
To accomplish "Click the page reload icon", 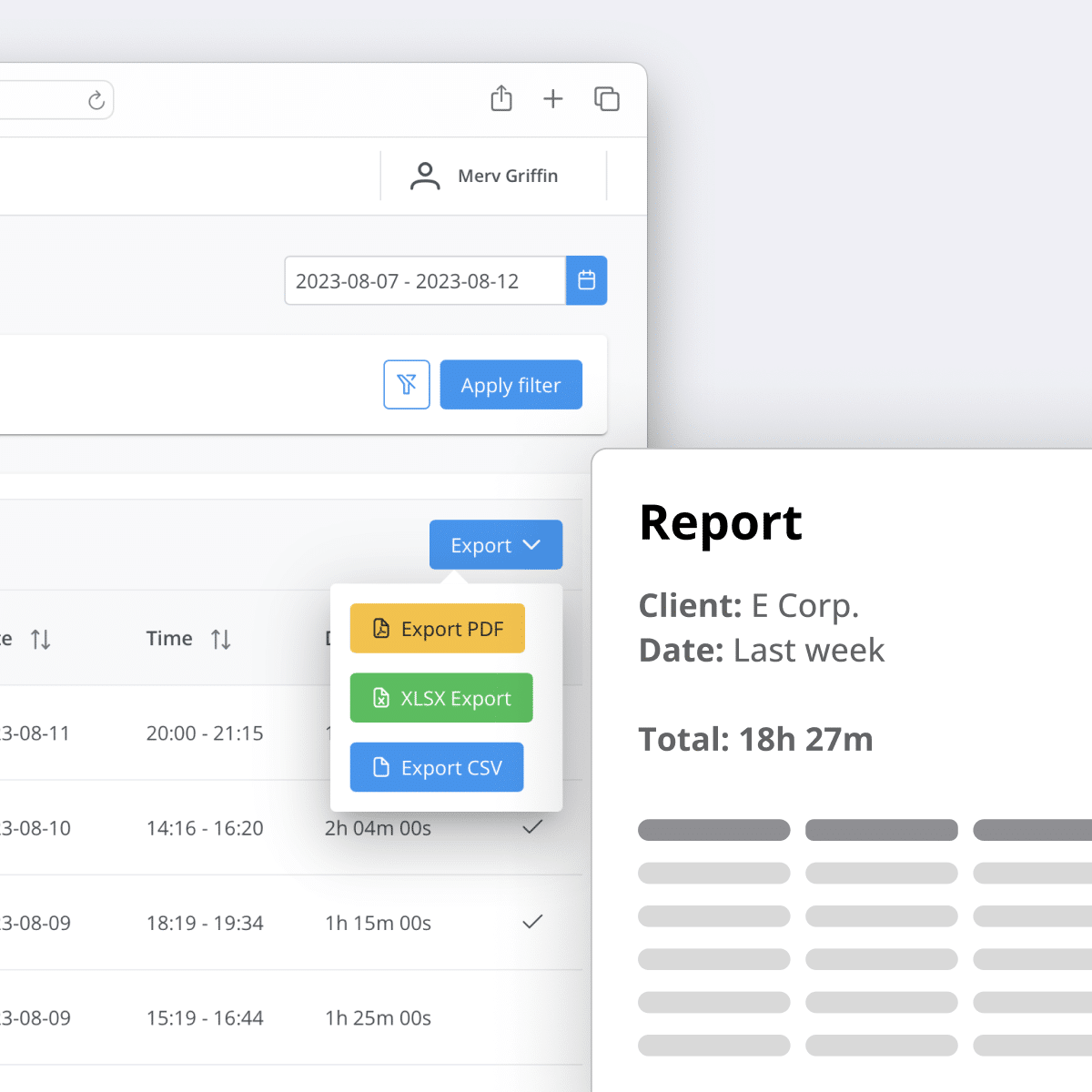I will pos(96,100).
